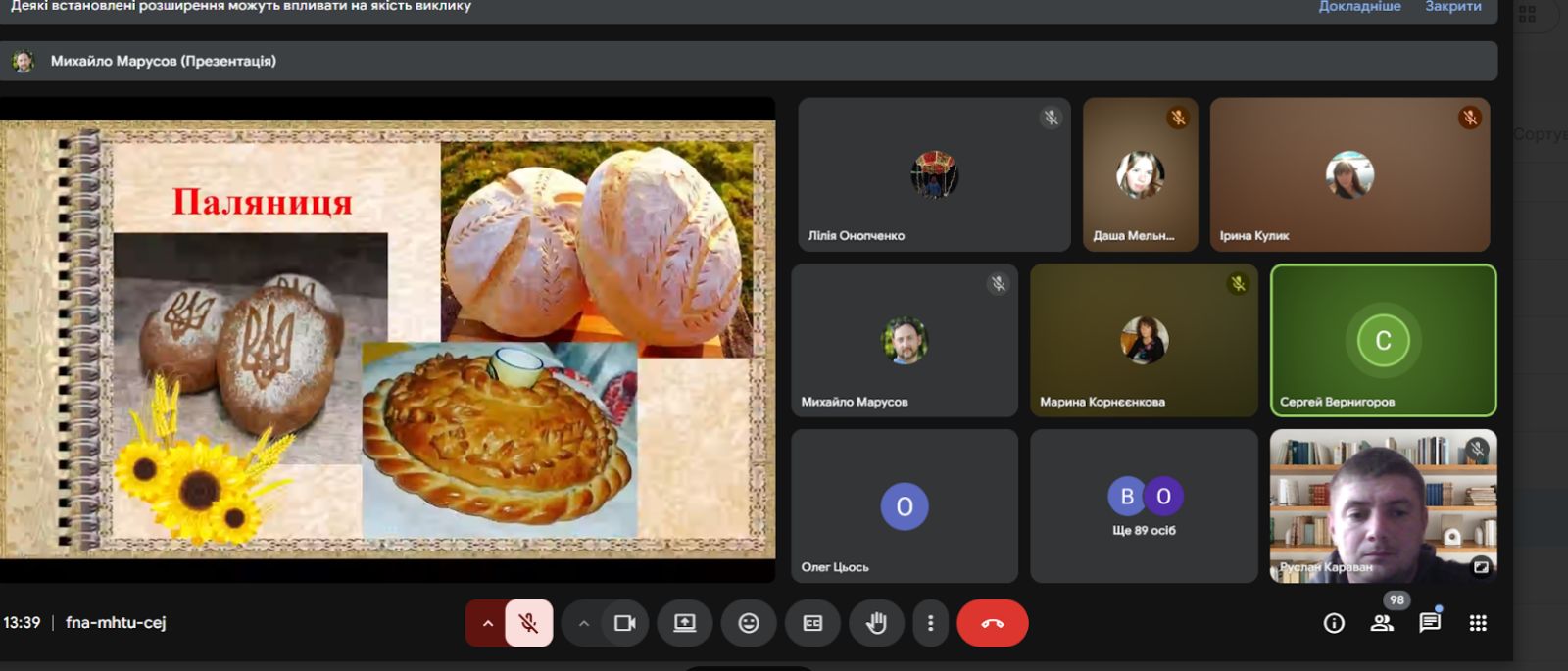Image resolution: width=1568 pixels, height=671 pixels.
Task: Open the chat messages panel
Action: pyautogui.click(x=1430, y=623)
